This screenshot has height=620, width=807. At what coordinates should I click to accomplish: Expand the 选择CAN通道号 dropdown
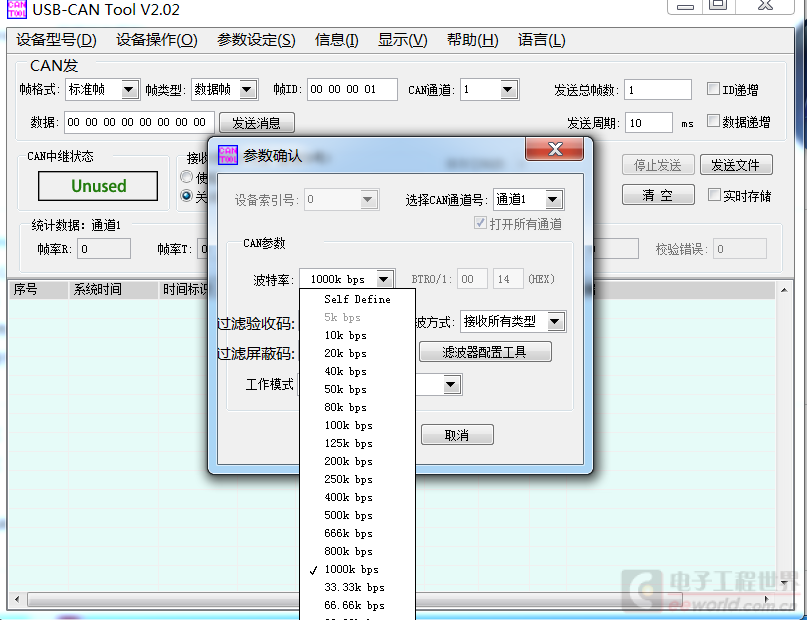553,200
